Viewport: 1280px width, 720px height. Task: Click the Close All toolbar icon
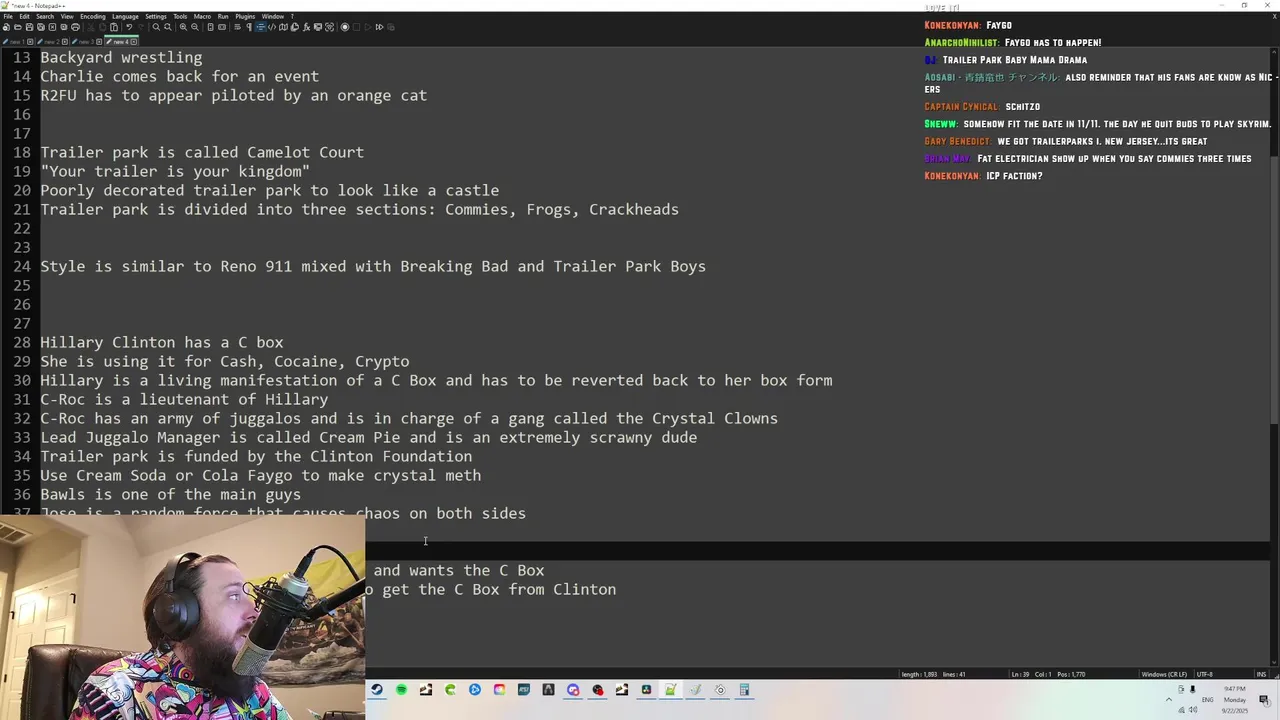(x=64, y=27)
